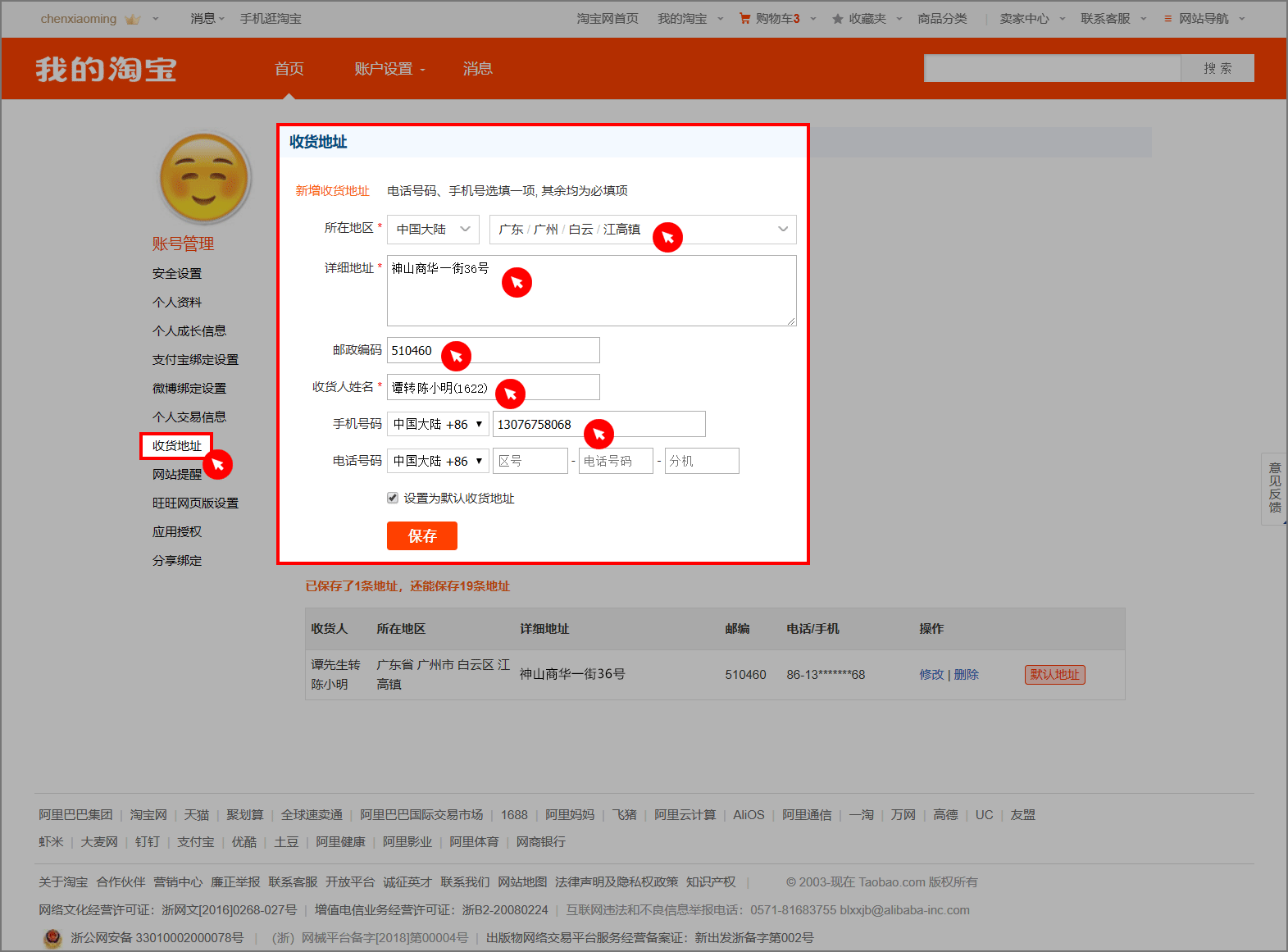Click the 收货人姓名 input field
This screenshot has height=952, width=1288.
click(493, 387)
